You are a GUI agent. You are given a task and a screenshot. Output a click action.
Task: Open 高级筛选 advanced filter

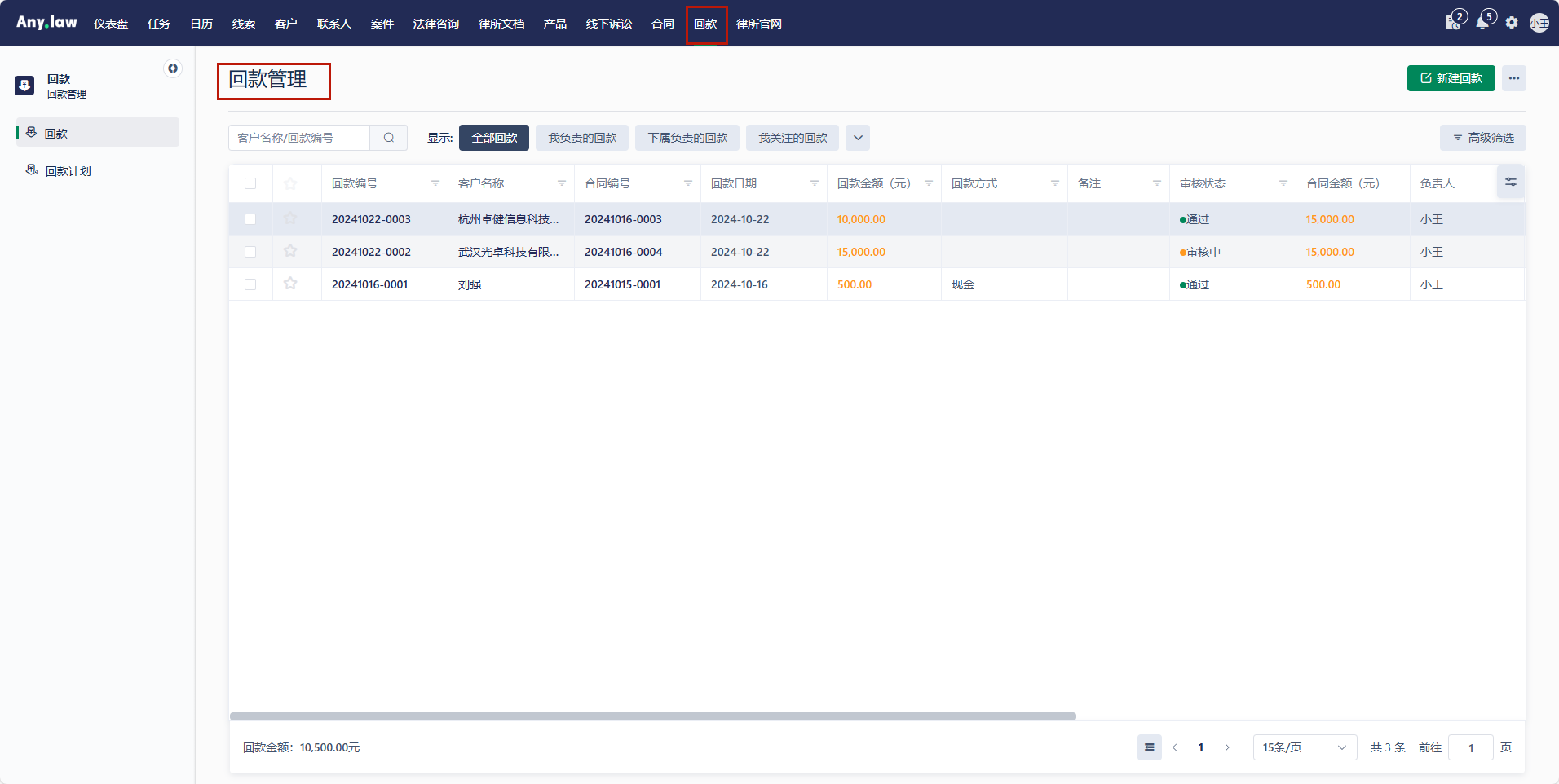(1483, 138)
